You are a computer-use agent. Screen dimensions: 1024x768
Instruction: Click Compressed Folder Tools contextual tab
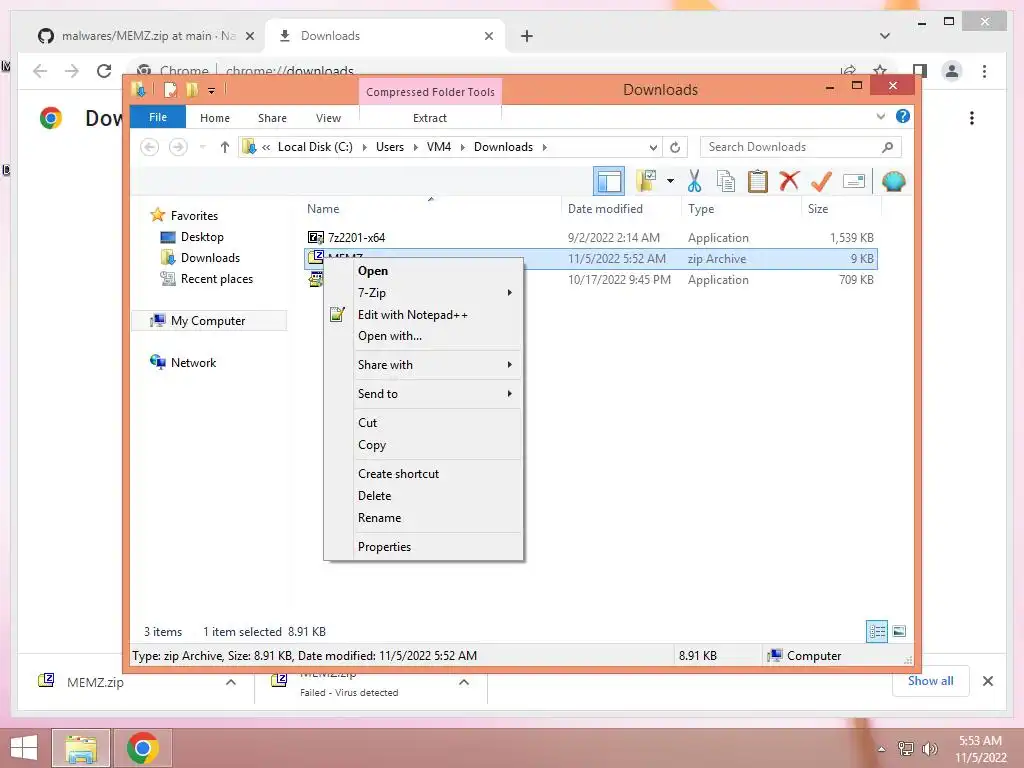click(430, 91)
